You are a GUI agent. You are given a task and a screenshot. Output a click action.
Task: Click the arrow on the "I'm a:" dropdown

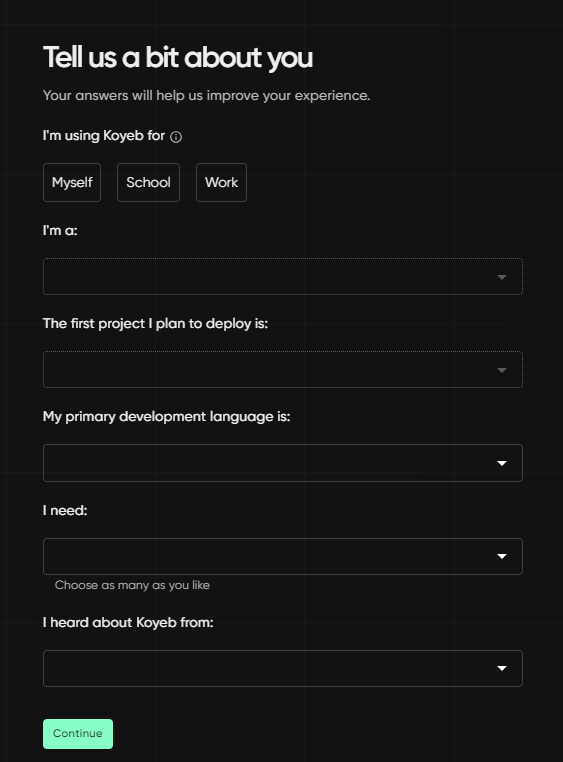502,277
